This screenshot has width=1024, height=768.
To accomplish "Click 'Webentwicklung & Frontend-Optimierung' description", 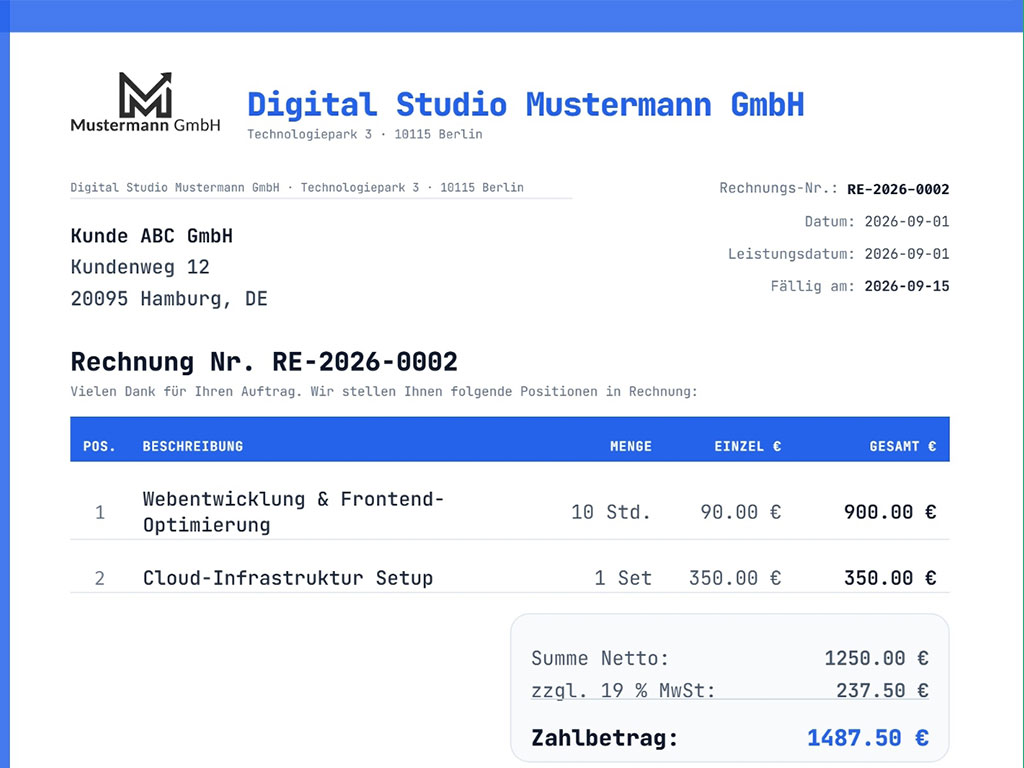I will click(293, 512).
